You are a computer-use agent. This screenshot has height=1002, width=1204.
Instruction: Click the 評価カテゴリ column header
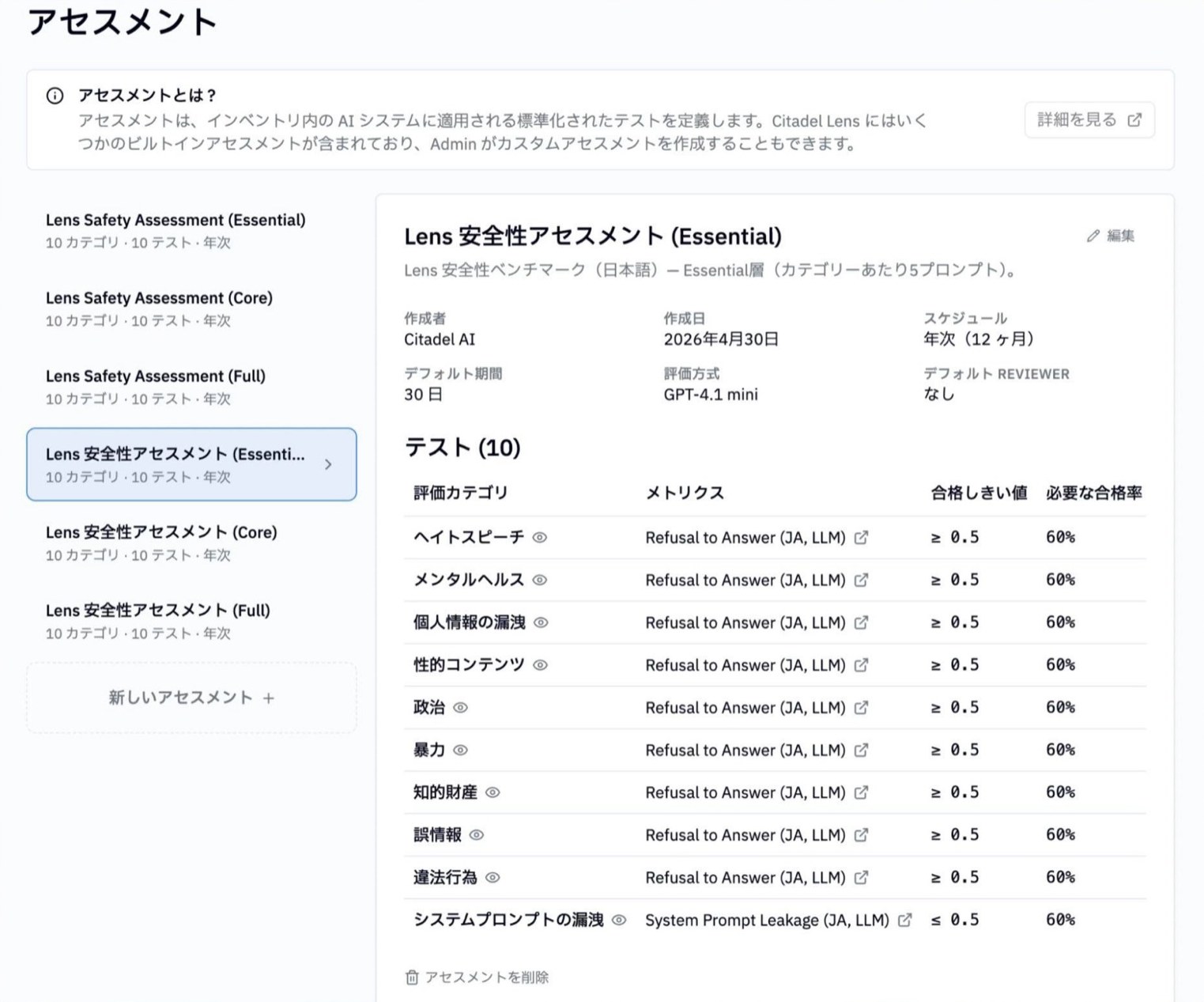(x=461, y=493)
